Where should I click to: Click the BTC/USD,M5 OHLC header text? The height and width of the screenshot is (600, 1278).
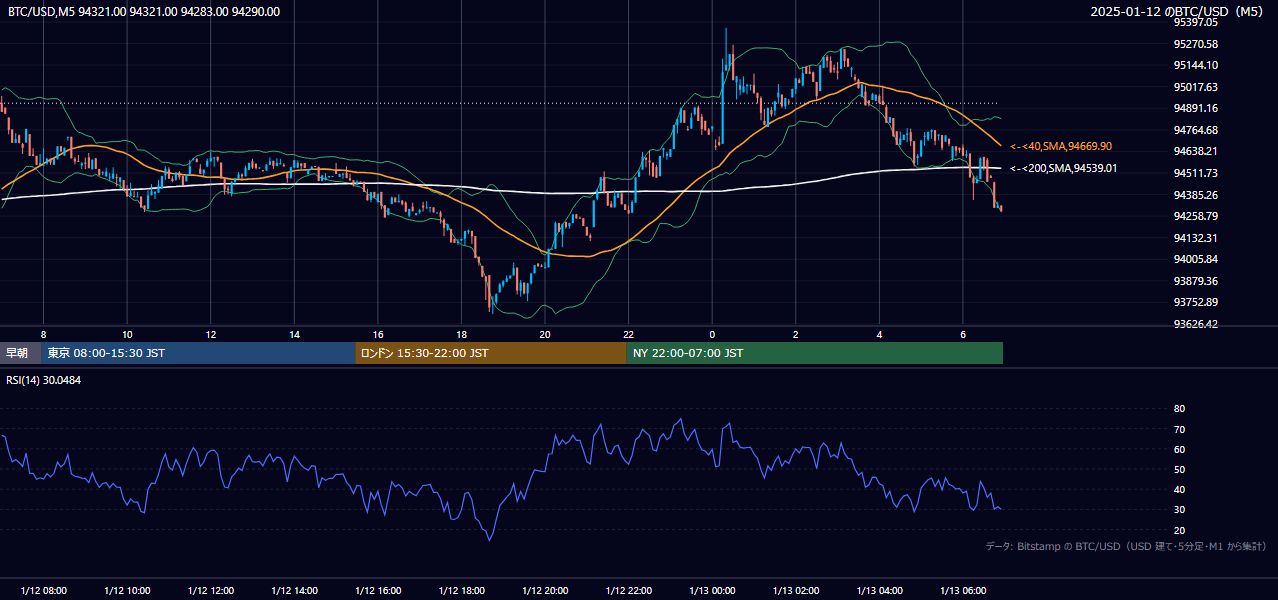click(x=144, y=11)
